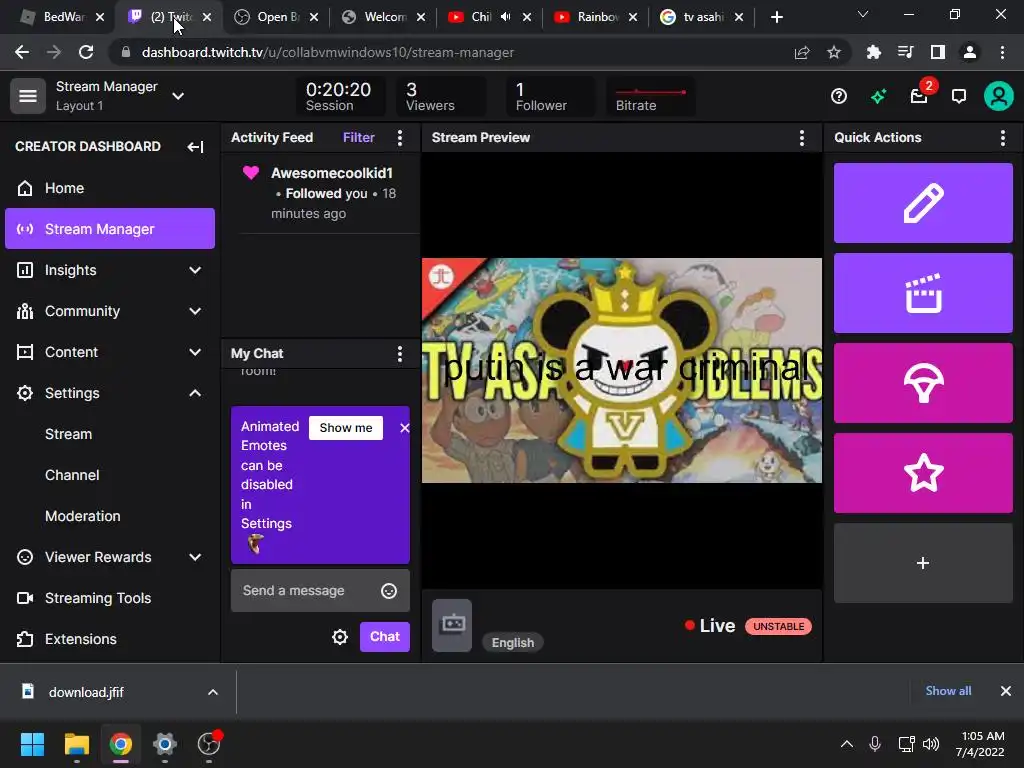Open chat settings gear icon
Screen dimensions: 1024x768
pos(340,637)
